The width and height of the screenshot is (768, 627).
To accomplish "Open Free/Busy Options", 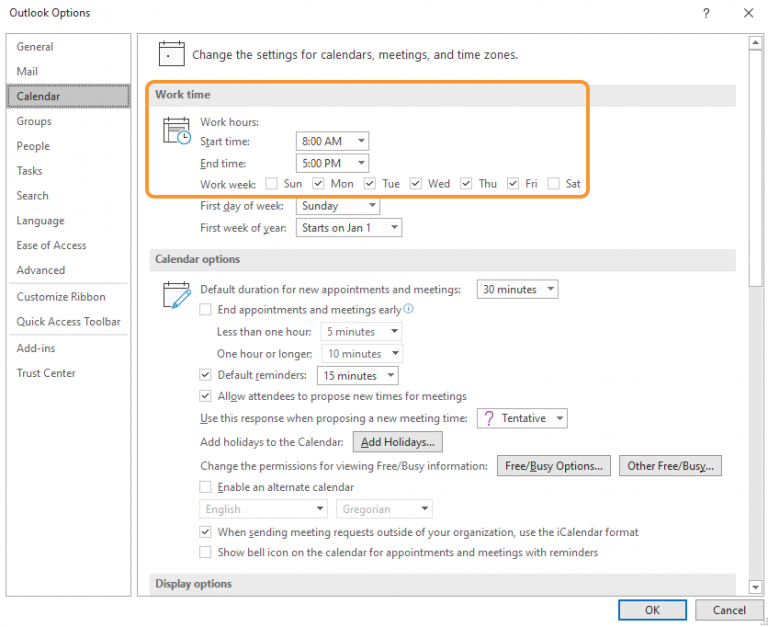I will tap(553, 466).
